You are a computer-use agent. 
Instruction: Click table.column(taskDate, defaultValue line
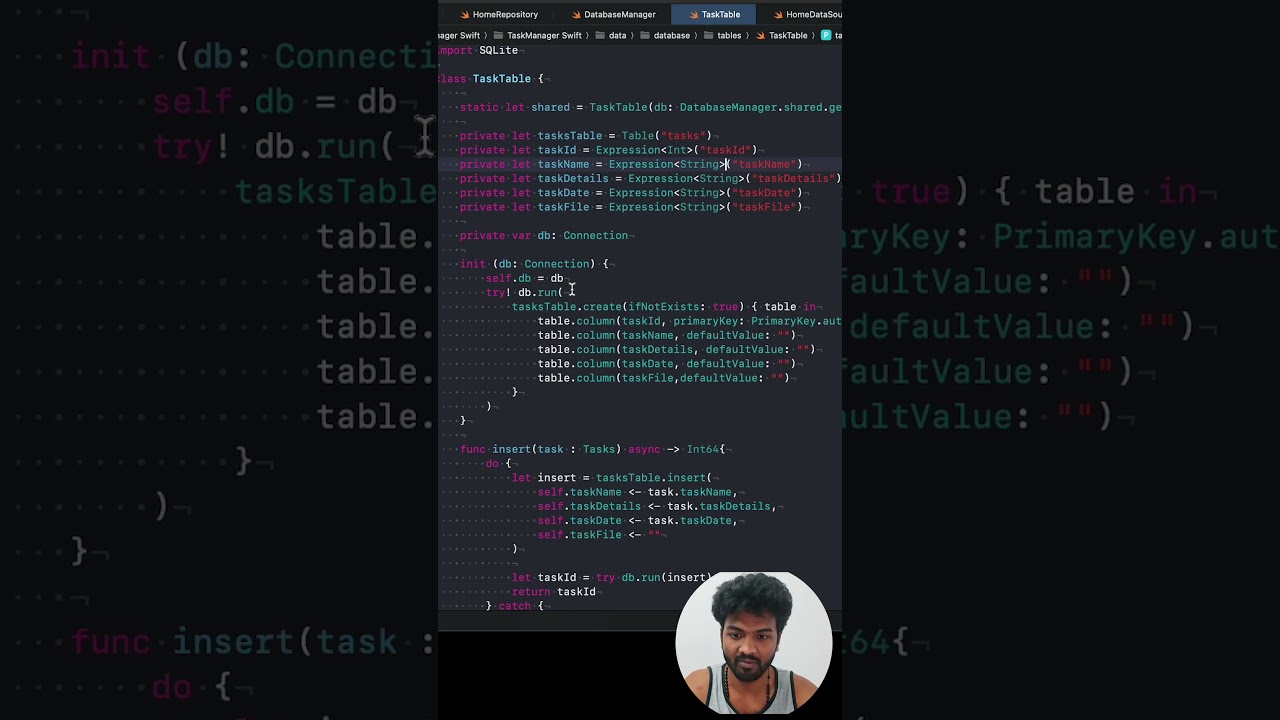tap(667, 364)
